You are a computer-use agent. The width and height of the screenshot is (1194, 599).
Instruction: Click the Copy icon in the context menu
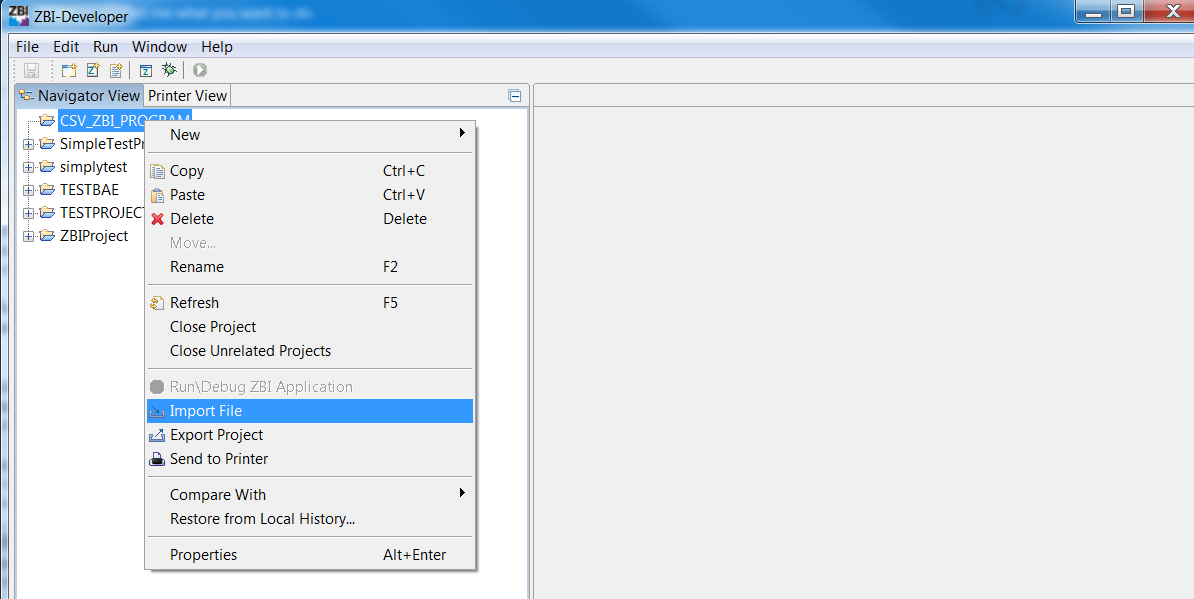[157, 170]
